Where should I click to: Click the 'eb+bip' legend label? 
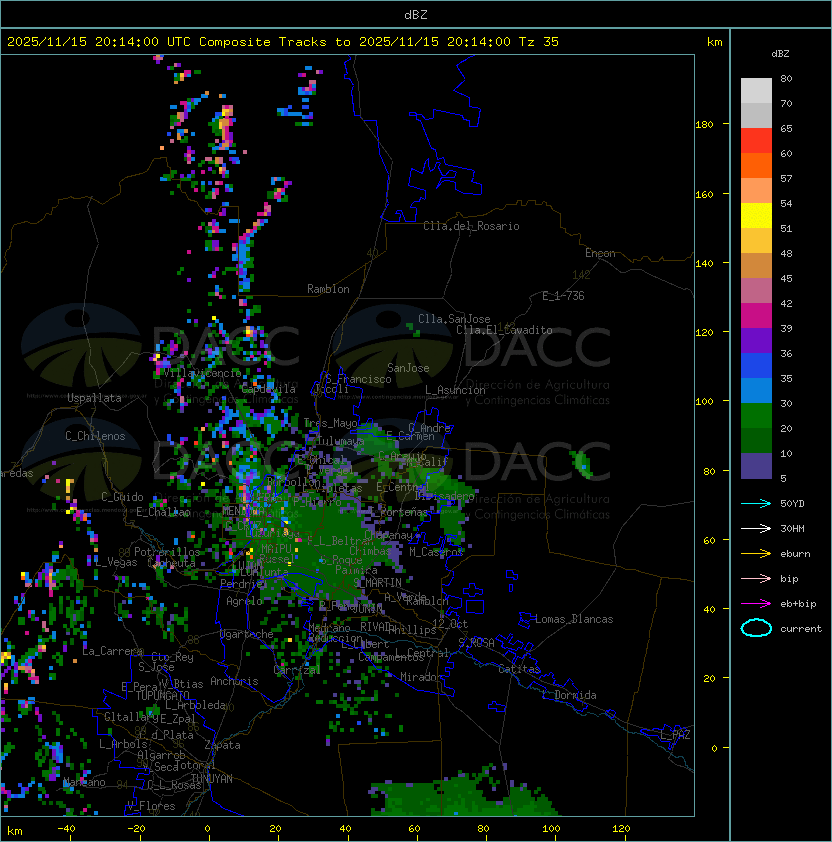(x=798, y=604)
